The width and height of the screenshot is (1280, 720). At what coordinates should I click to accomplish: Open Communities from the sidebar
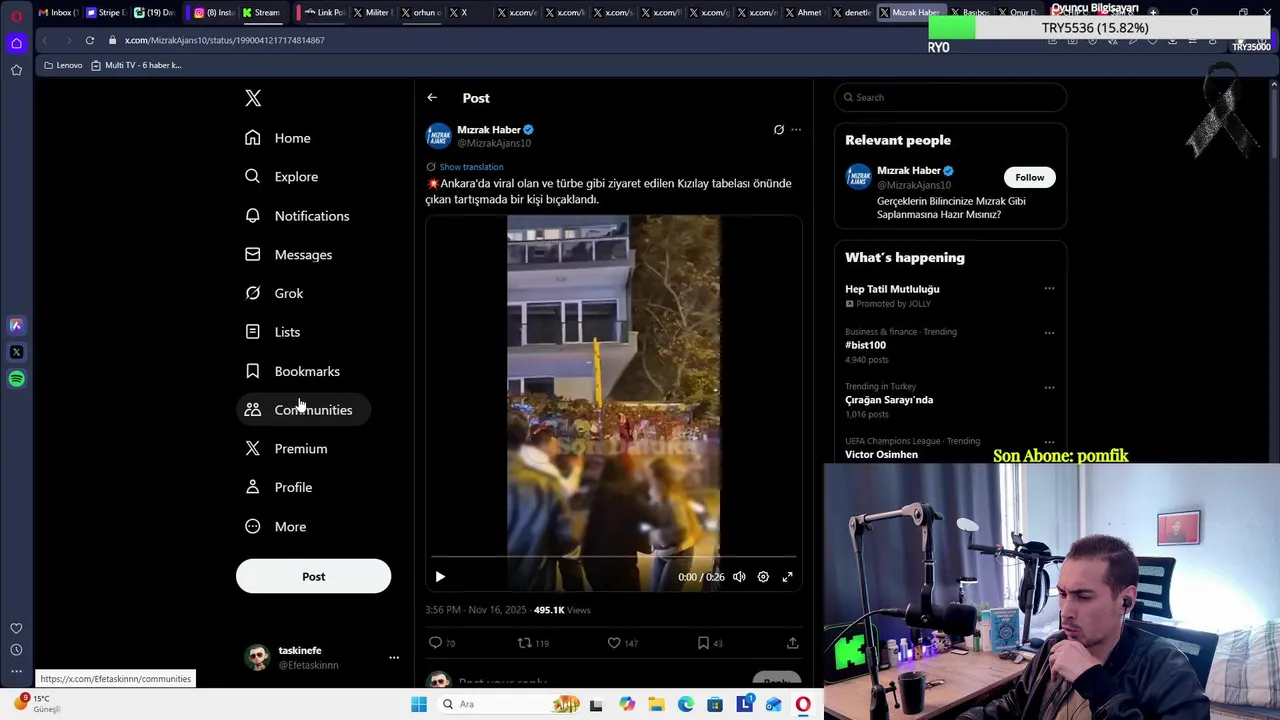coord(303,410)
